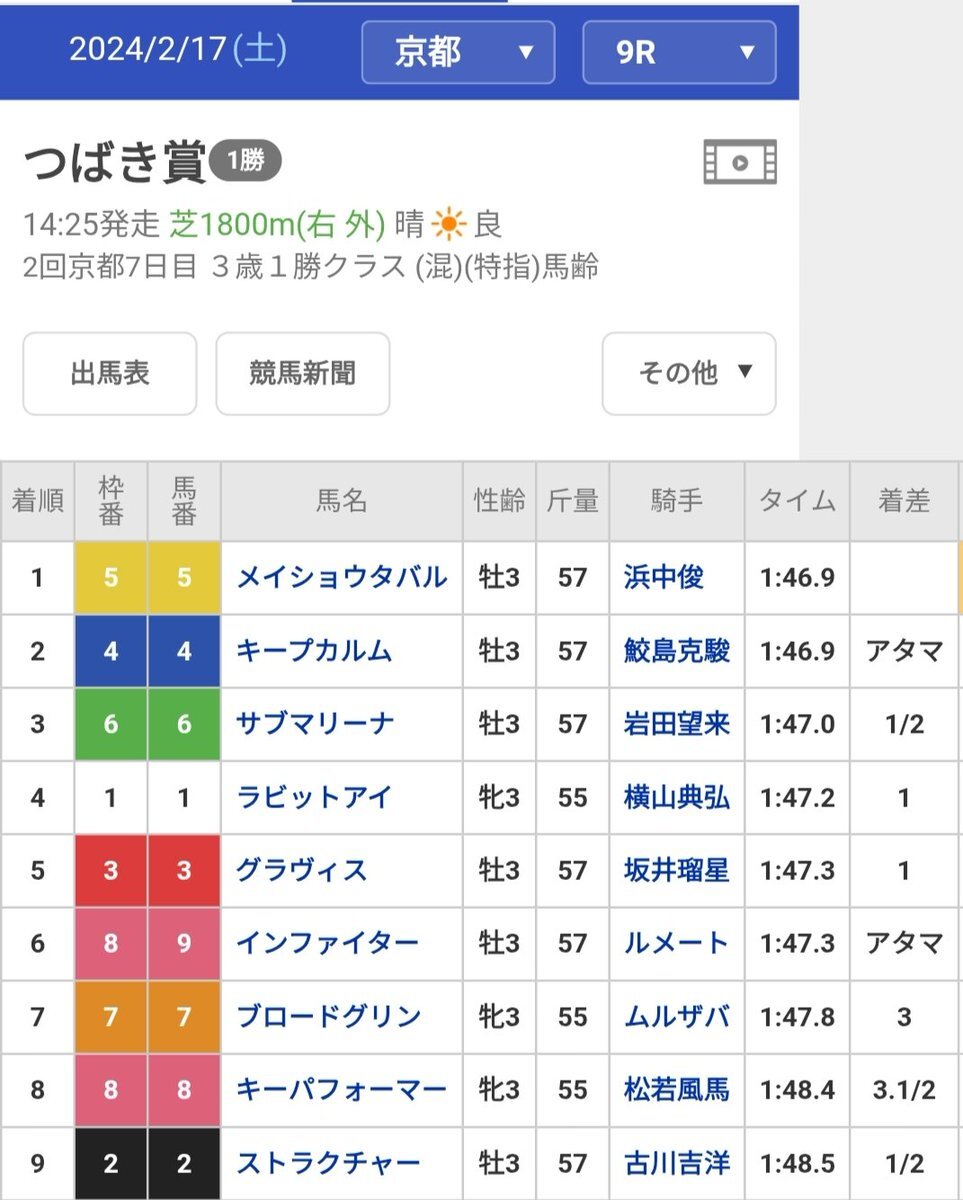View horse サブマリーナ profile
Viewport: 963px width, 1200px height.
pyautogui.click(x=314, y=724)
